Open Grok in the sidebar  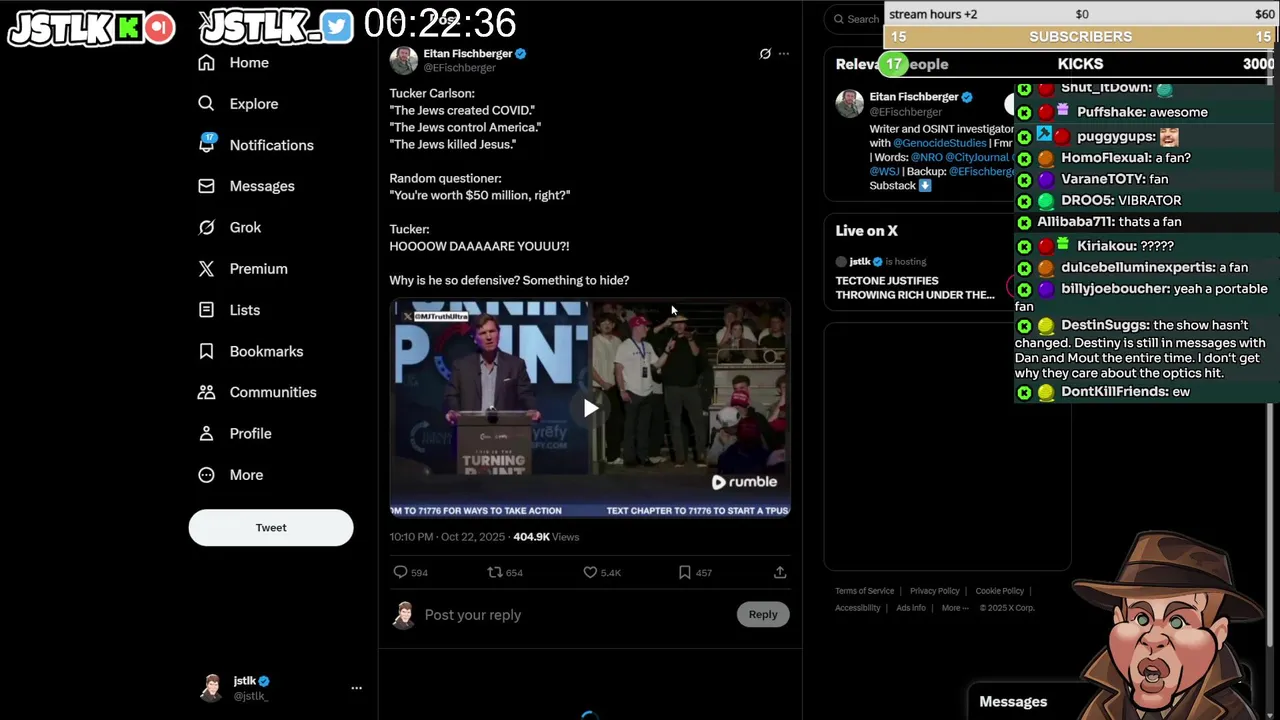tap(230, 227)
